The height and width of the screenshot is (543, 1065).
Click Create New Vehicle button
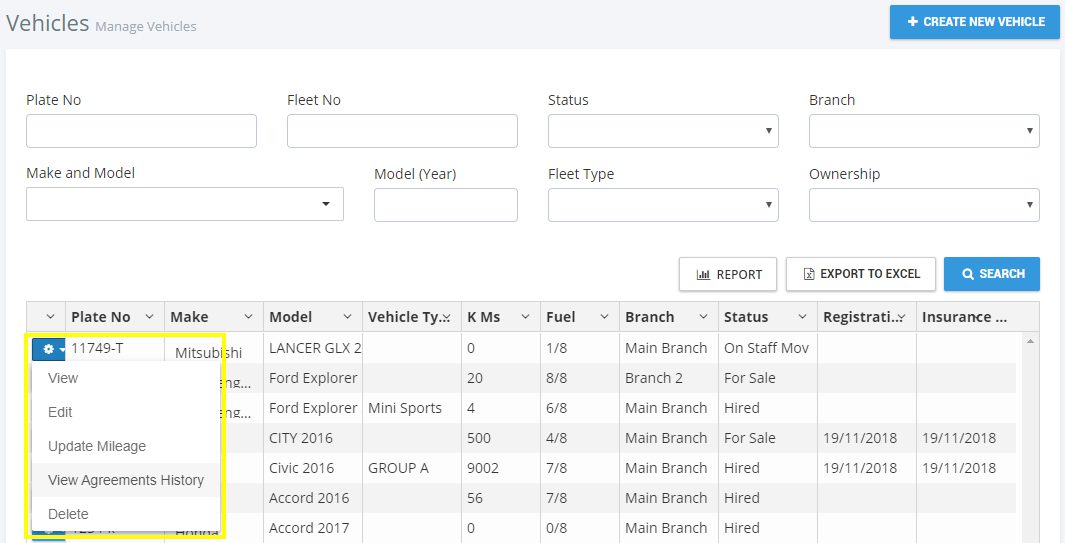pos(974,22)
